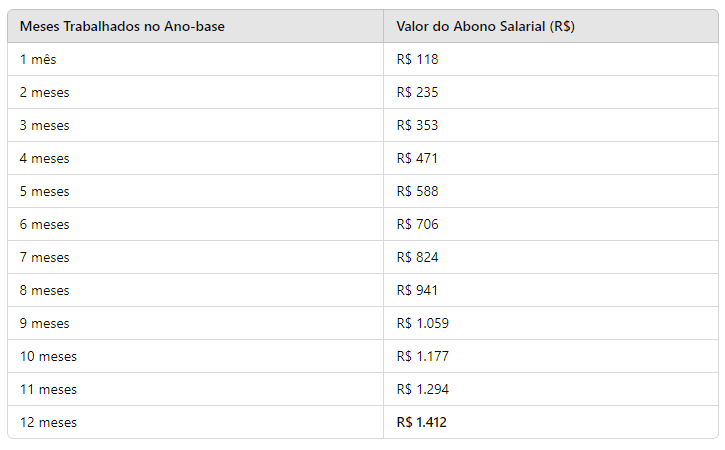Click the 'Valor do Abono Salarial (R$)' header

(x=485, y=26)
